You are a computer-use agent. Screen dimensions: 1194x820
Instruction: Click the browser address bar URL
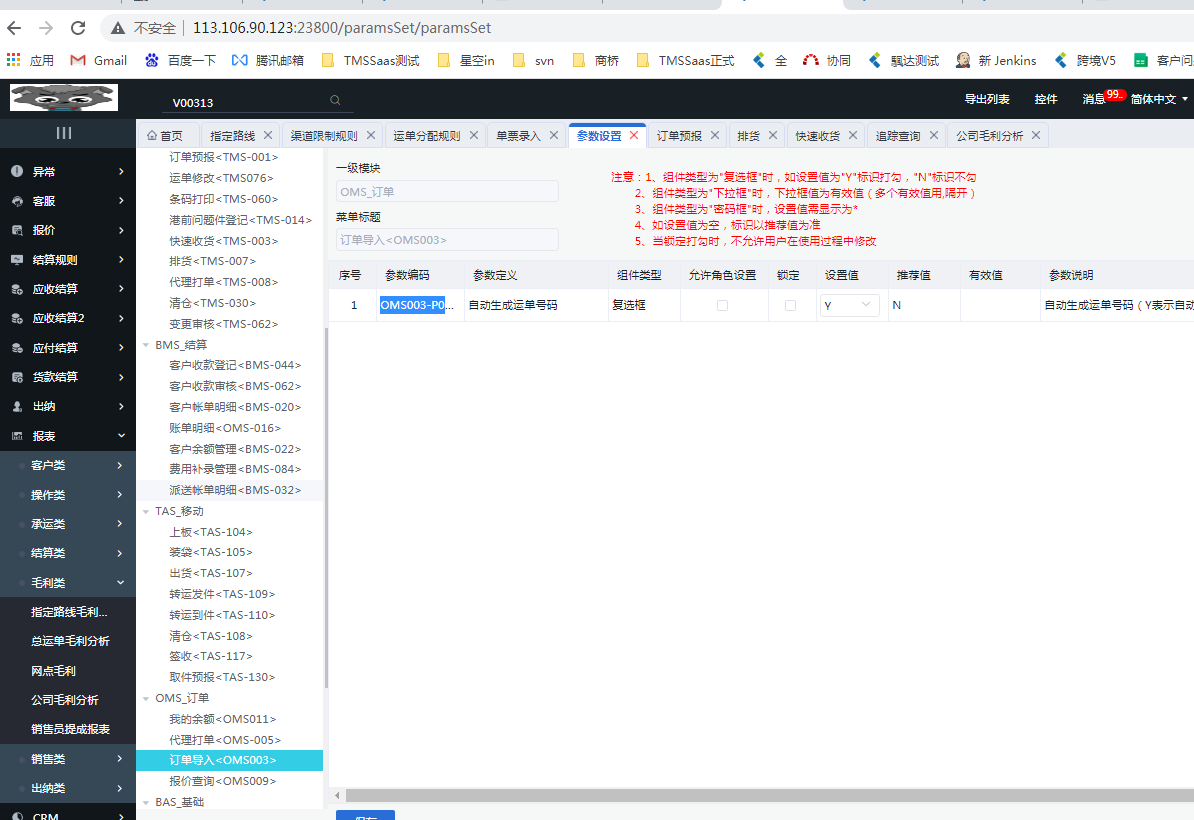tap(342, 28)
